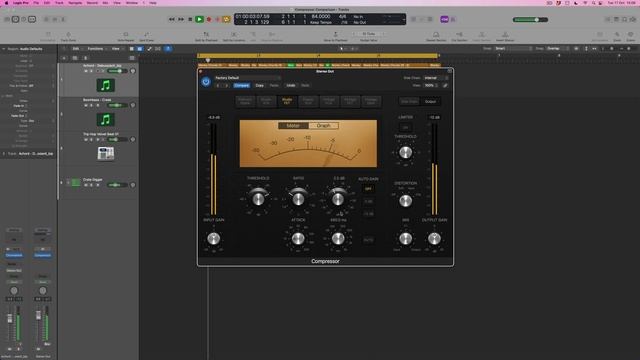Viewport: 640px width, 360px height.
Task: Click the second track's green music note icon
Action: (x=105, y=120)
